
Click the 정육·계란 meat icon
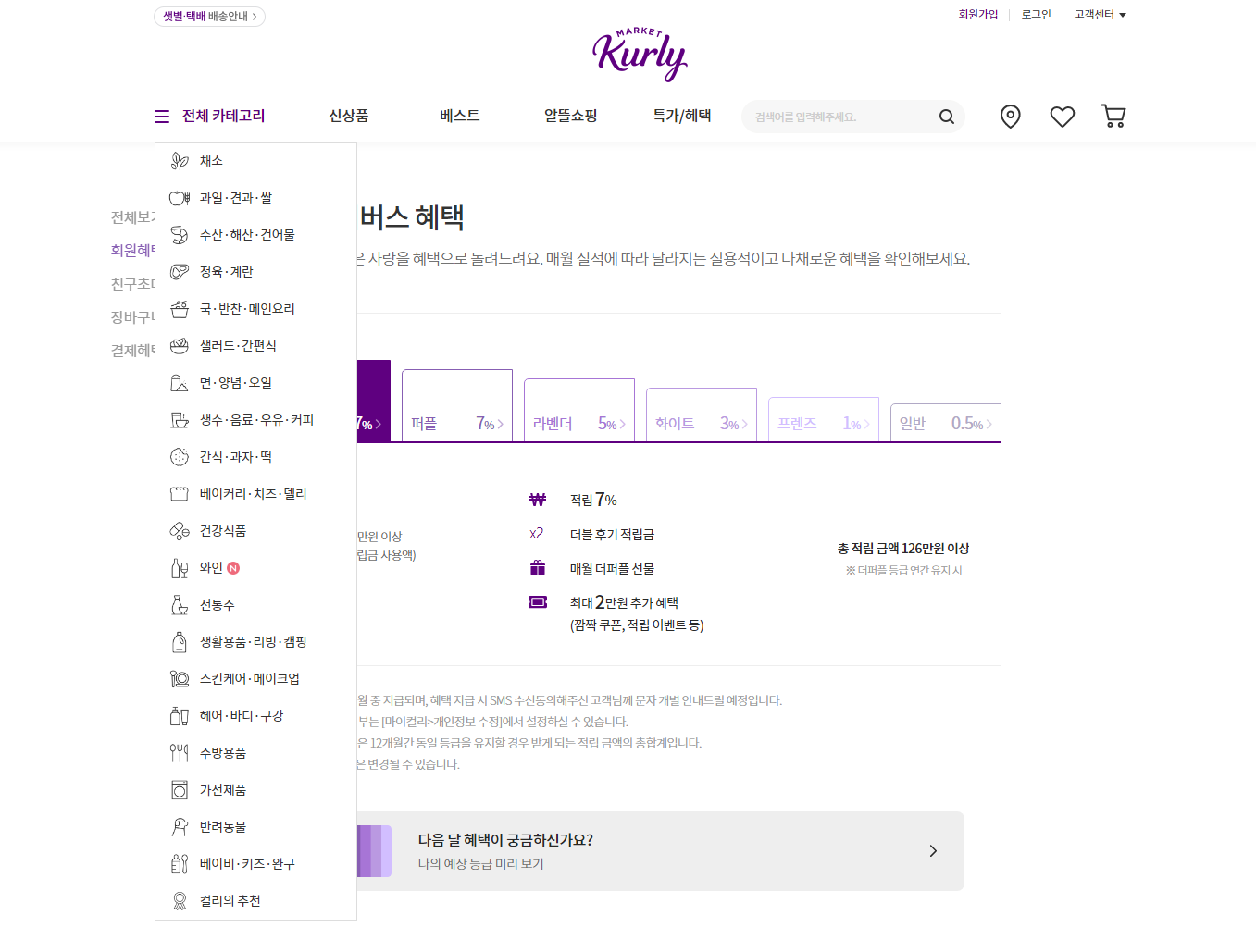pos(180,272)
